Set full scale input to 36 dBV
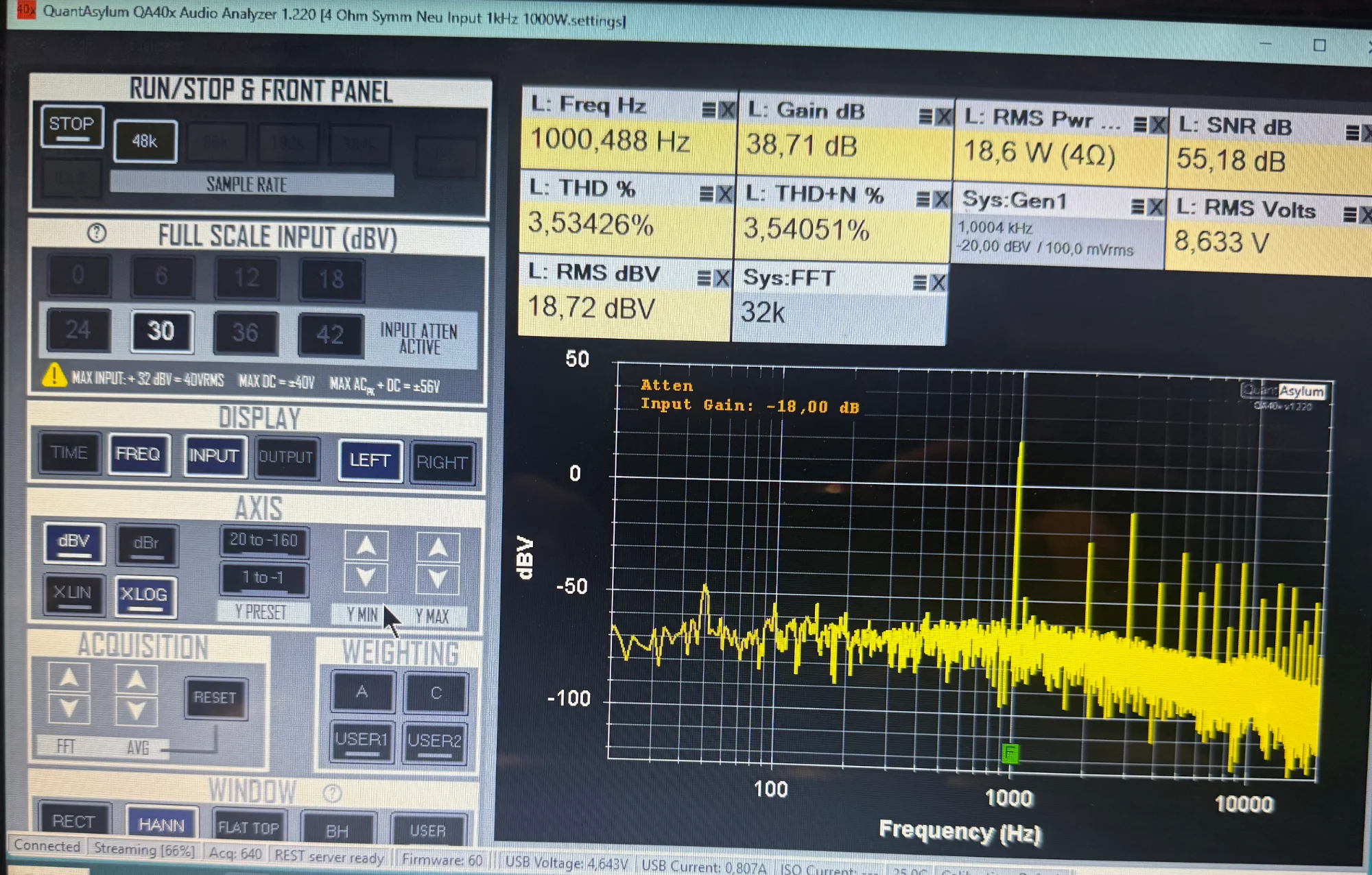1372x875 pixels. 246,334
